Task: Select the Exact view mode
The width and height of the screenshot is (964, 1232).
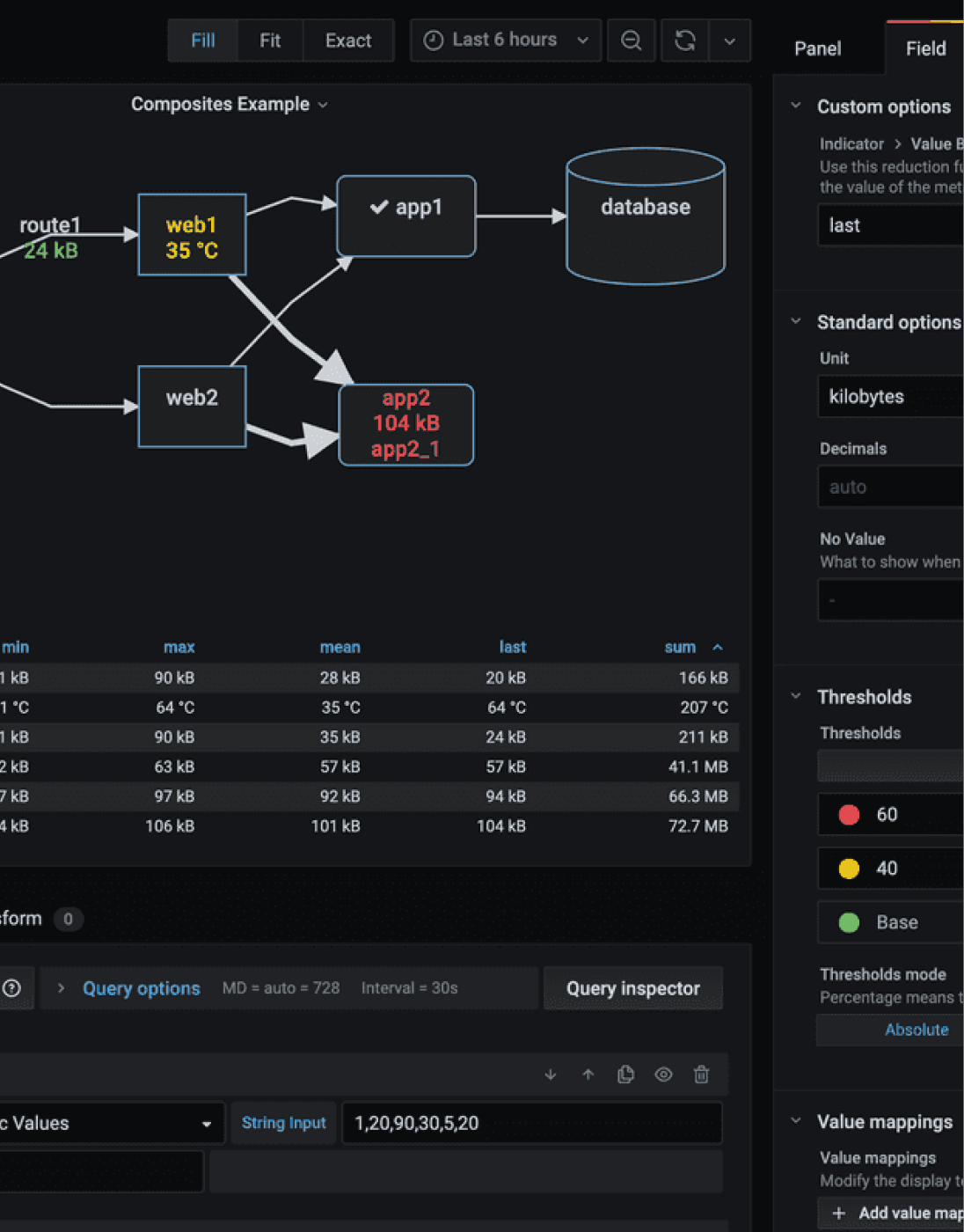Action: click(347, 40)
